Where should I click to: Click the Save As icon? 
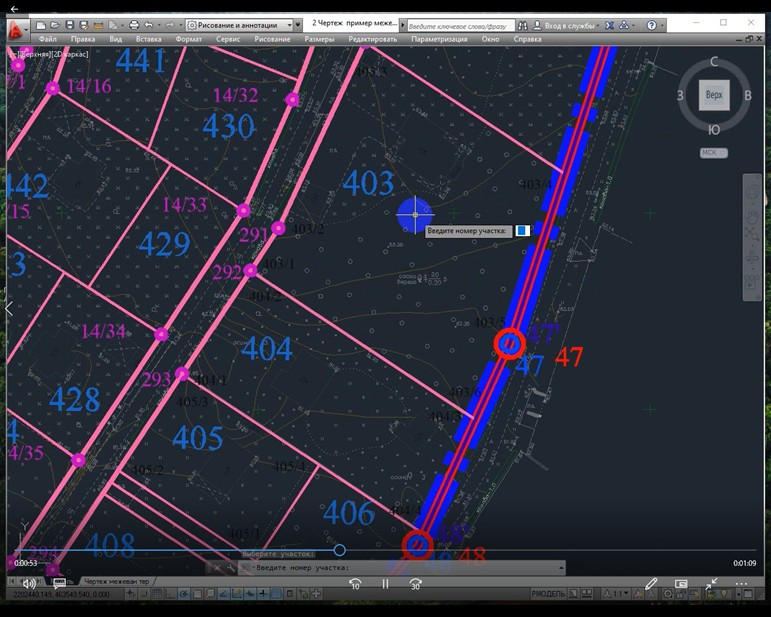click(84, 25)
